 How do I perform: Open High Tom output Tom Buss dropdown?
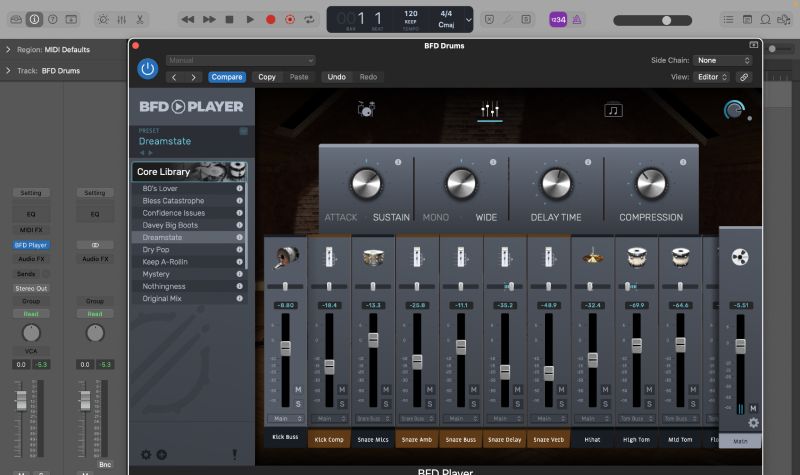(x=636, y=418)
